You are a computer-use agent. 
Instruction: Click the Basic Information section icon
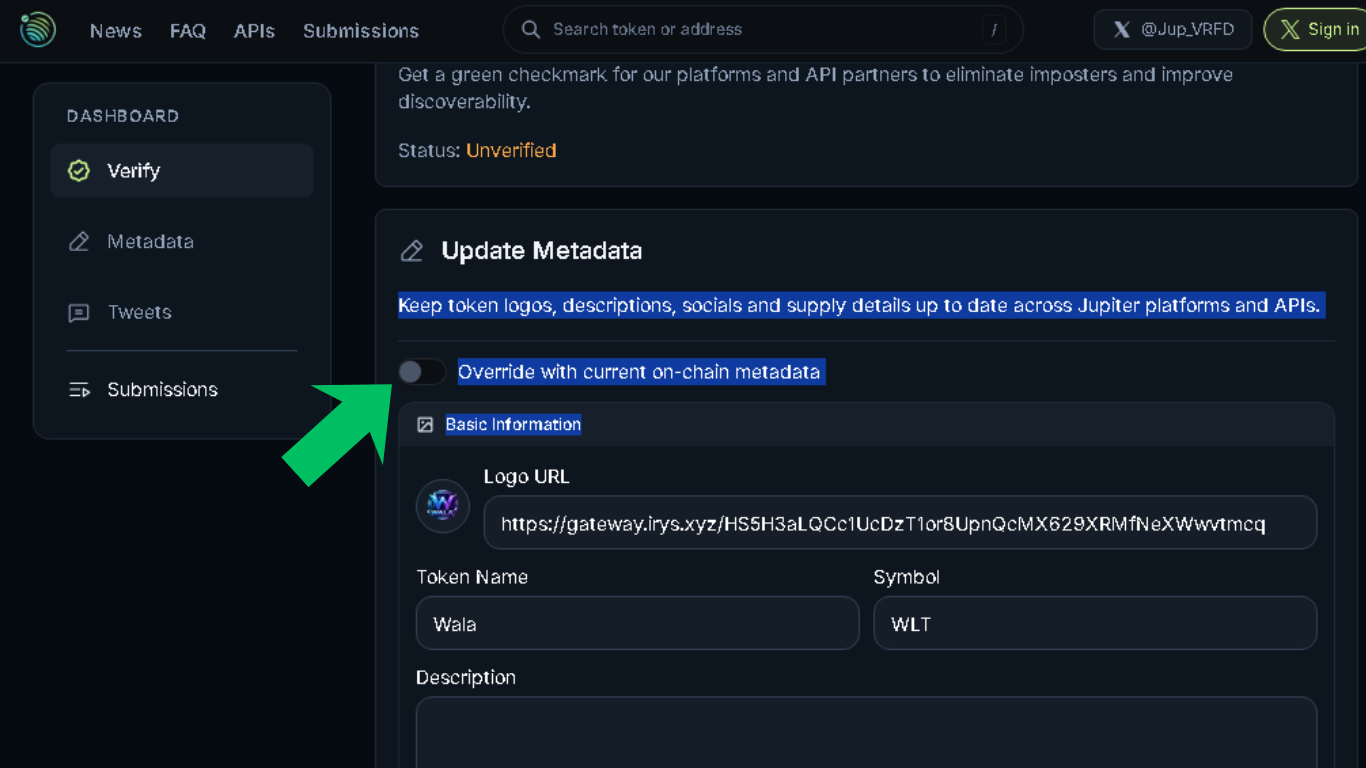pos(425,424)
